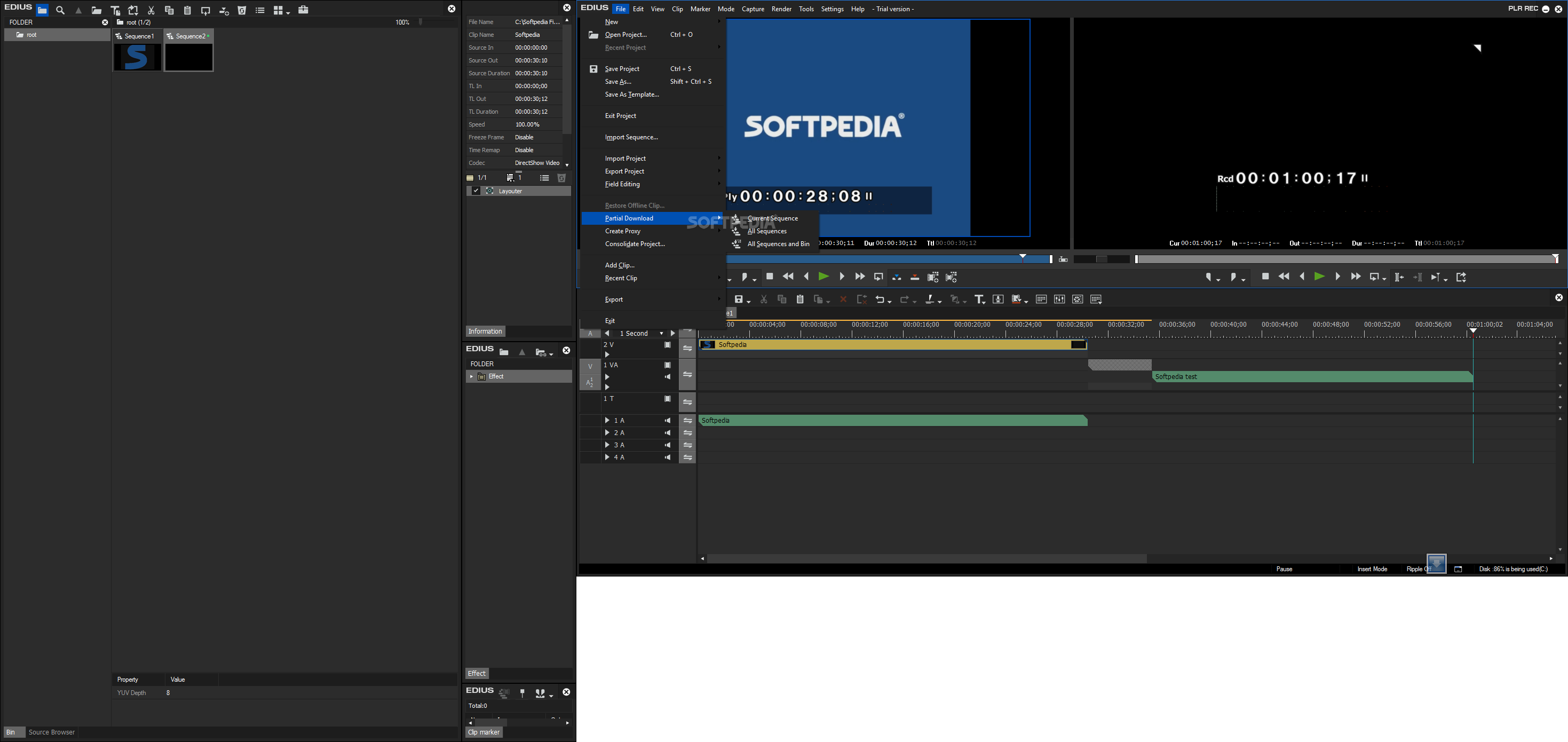Expand the Effect folder tree
The height and width of the screenshot is (742, 1568).
tap(471, 377)
